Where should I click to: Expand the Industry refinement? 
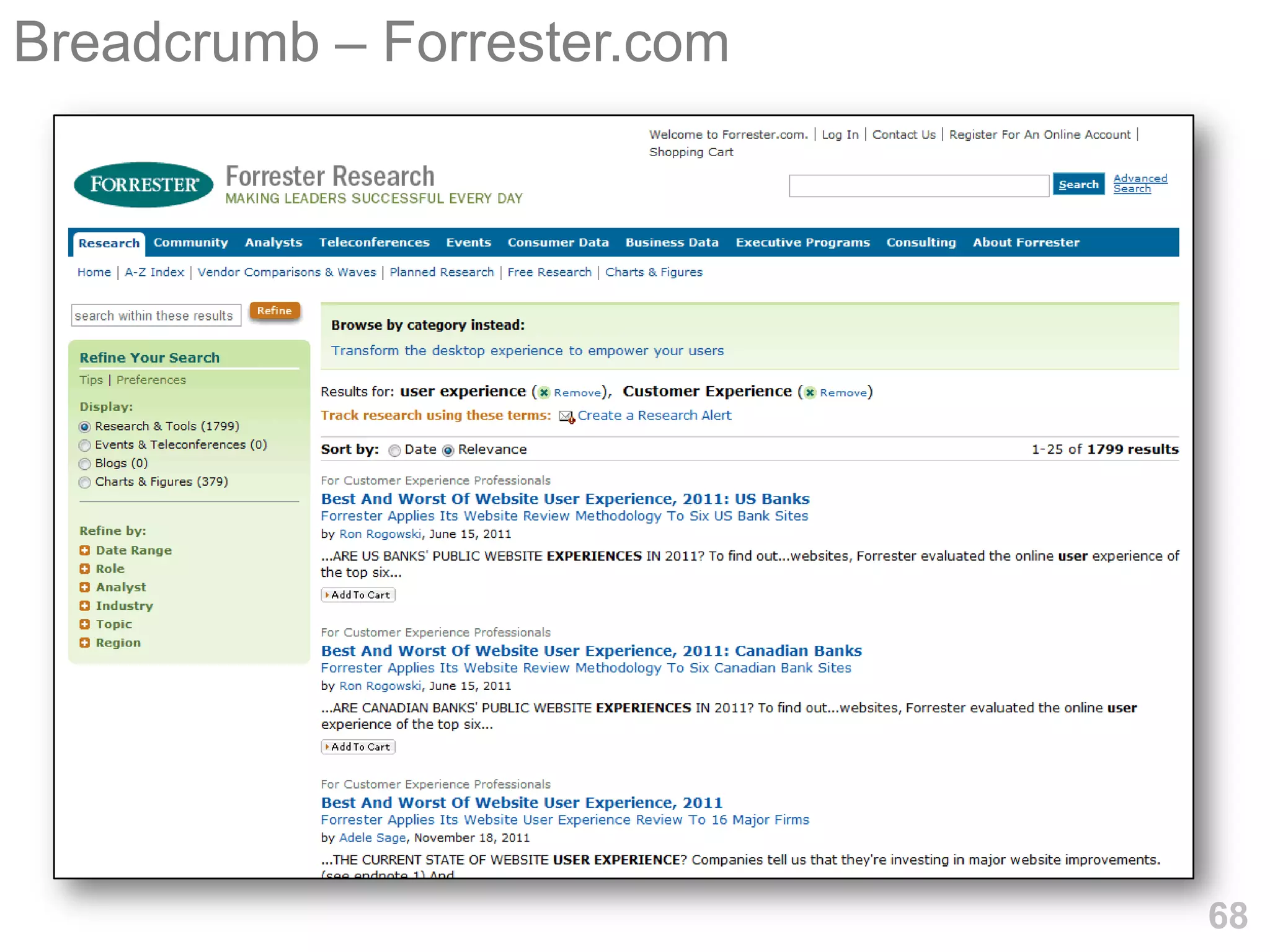pyautogui.click(x=85, y=606)
